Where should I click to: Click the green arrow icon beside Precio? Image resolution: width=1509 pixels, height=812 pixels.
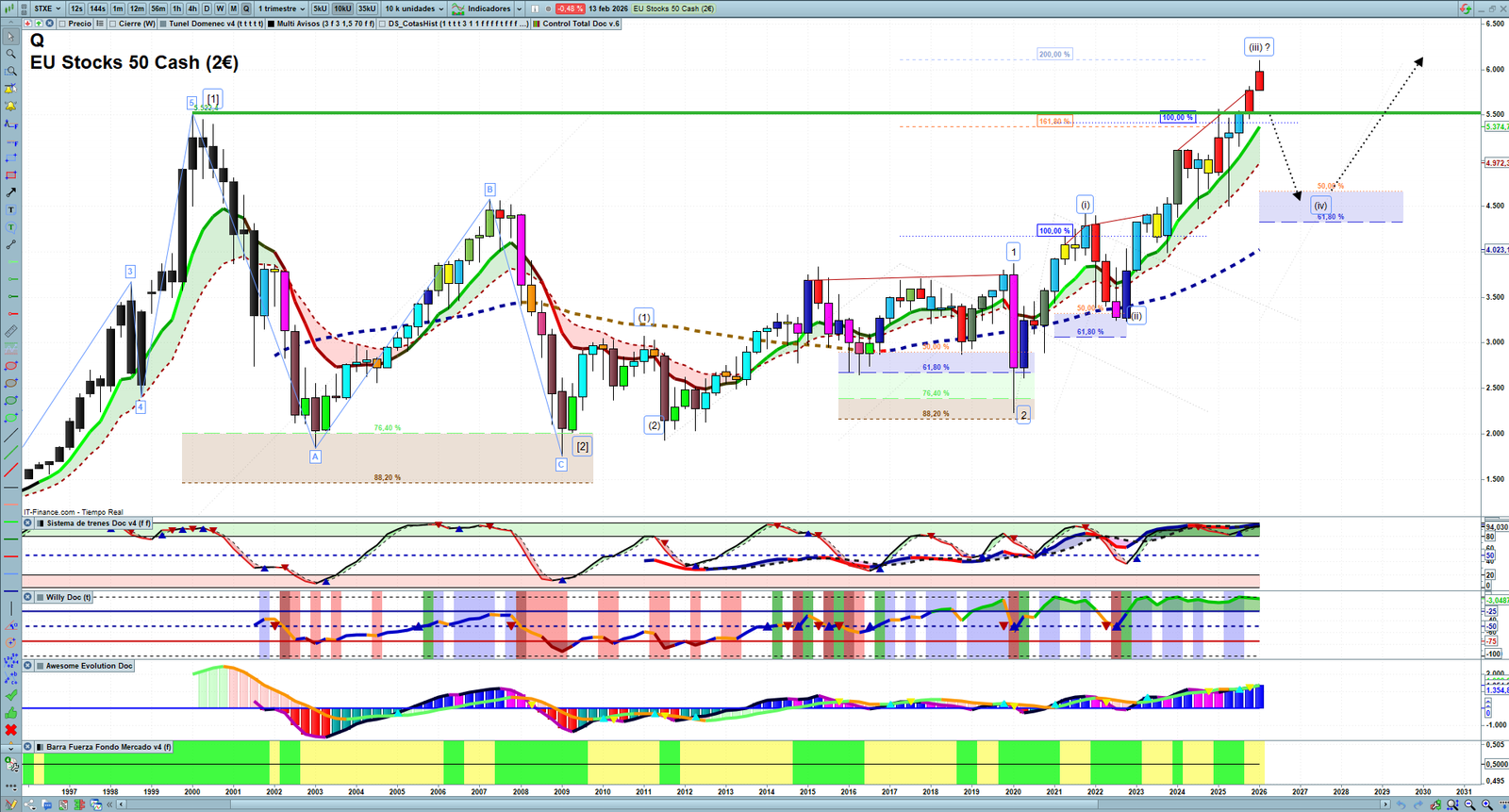click(x=39, y=24)
